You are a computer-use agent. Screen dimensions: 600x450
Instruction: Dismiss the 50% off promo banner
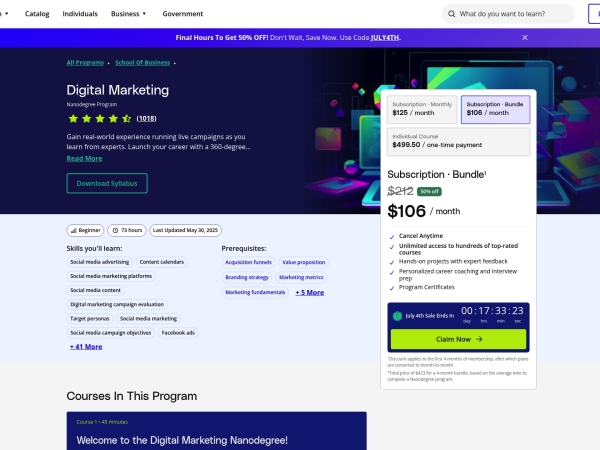click(x=525, y=38)
